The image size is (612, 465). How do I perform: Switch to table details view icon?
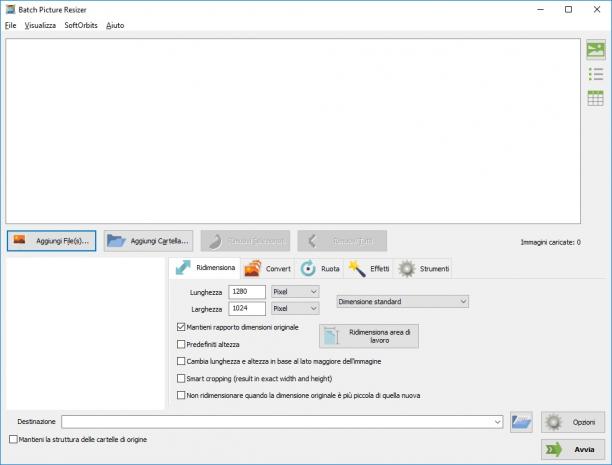(x=596, y=98)
